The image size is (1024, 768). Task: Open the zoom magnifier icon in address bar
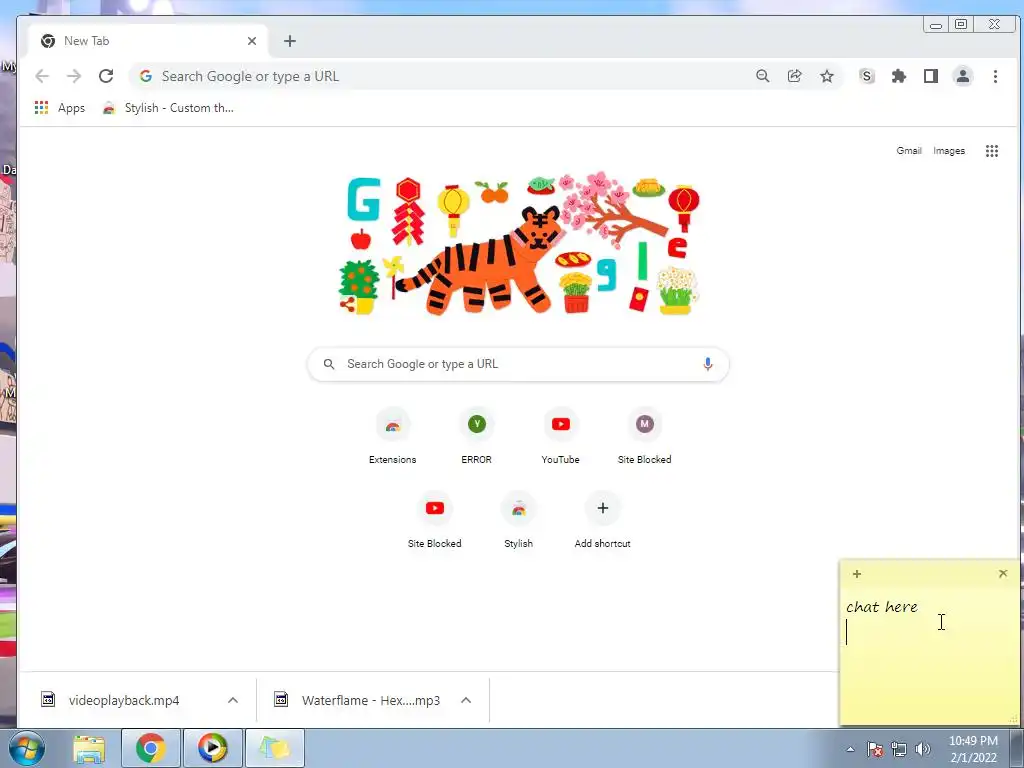click(762, 76)
